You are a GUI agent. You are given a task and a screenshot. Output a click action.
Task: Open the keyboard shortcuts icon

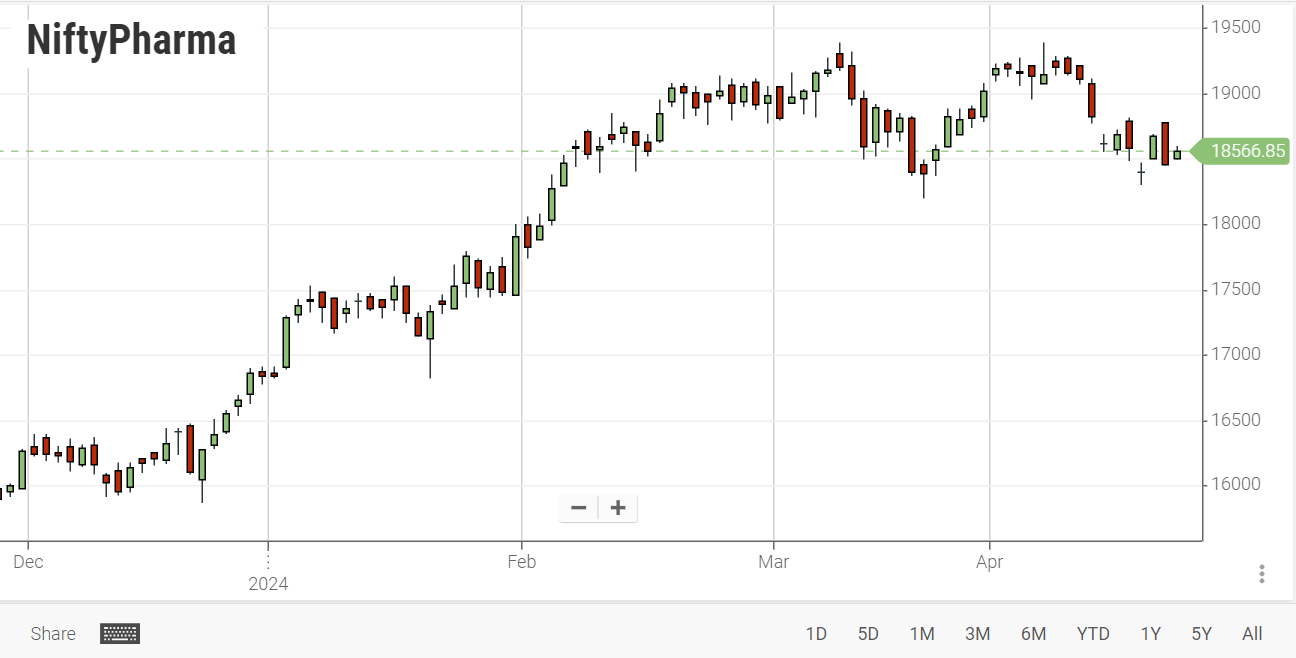click(118, 633)
